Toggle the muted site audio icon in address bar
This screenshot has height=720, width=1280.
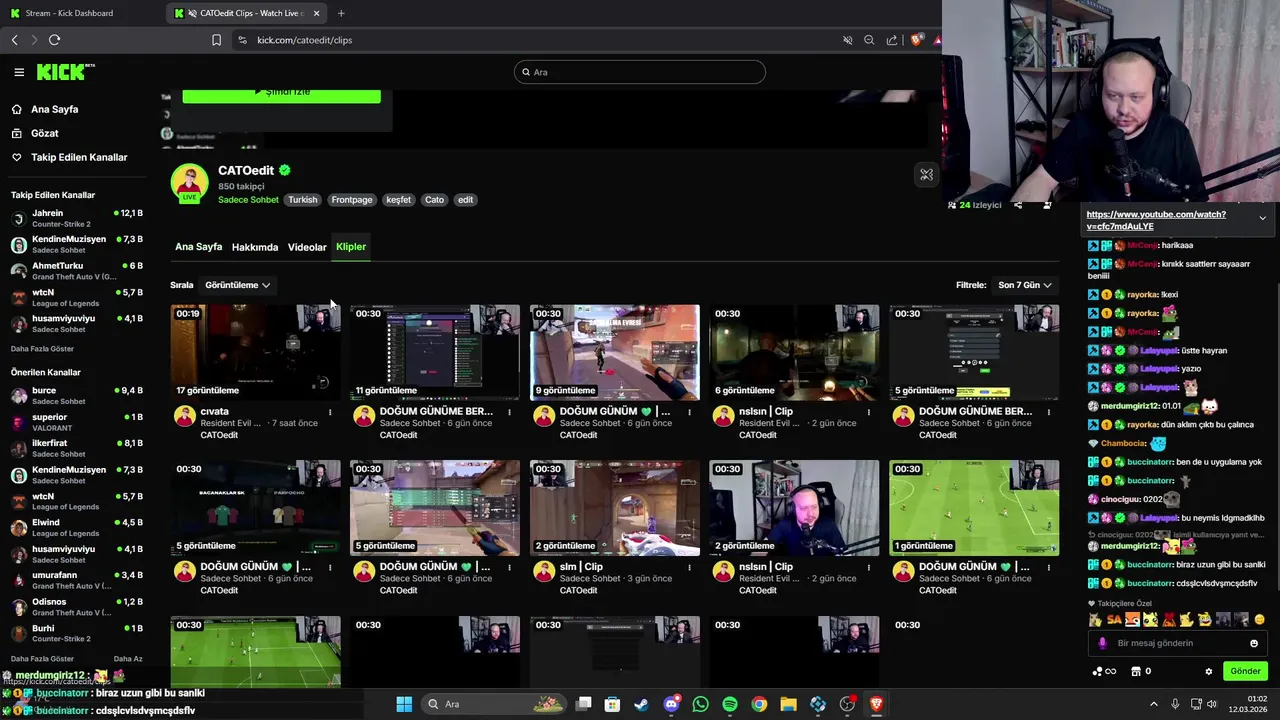(x=847, y=40)
